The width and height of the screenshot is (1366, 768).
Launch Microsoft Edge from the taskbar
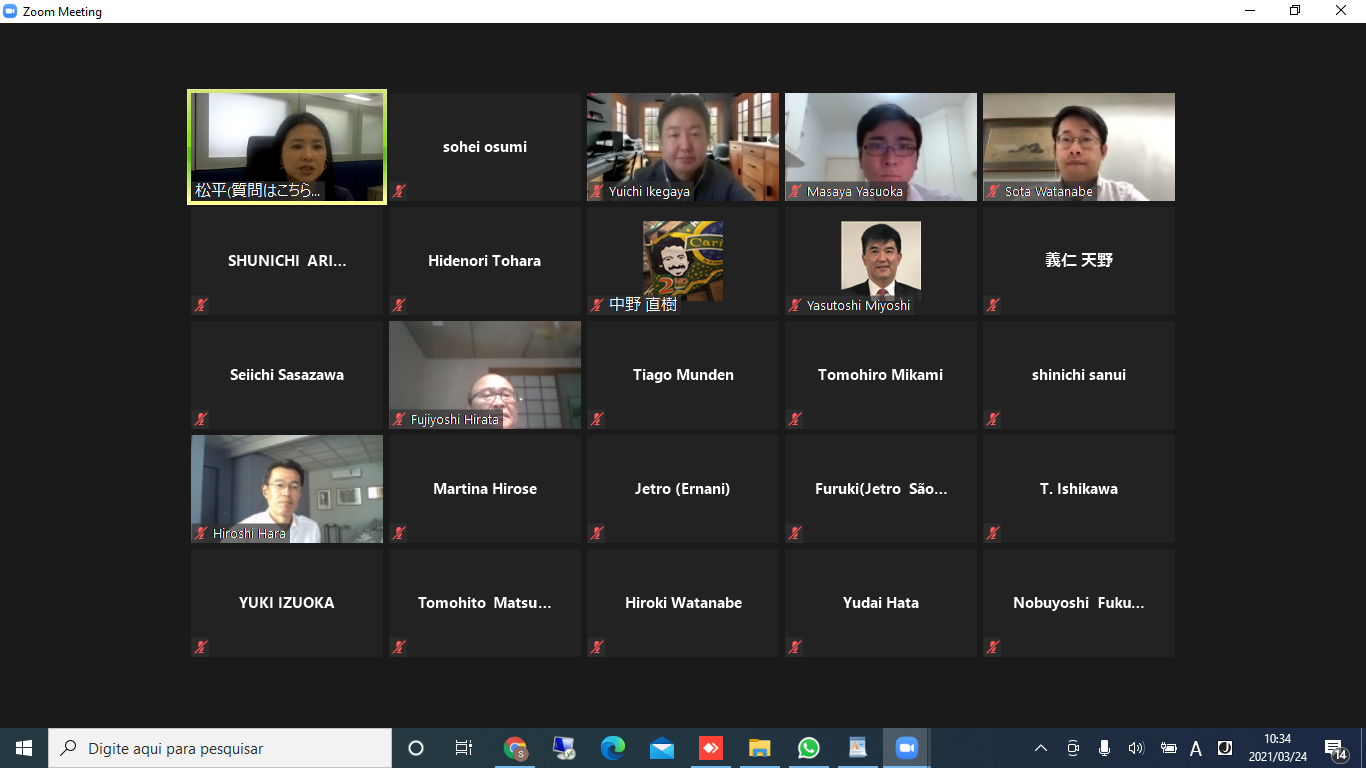point(613,748)
